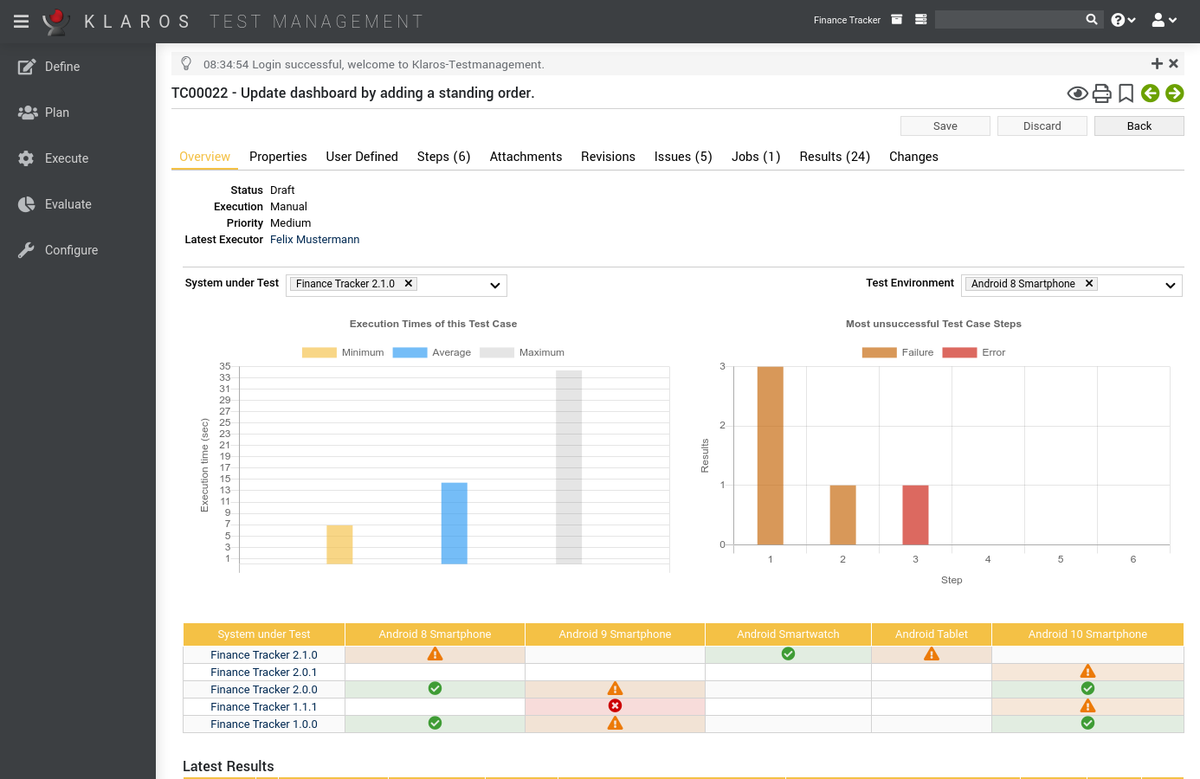Click warning icon for 2.0.1 Android 10 Smartphone

(x=1088, y=672)
